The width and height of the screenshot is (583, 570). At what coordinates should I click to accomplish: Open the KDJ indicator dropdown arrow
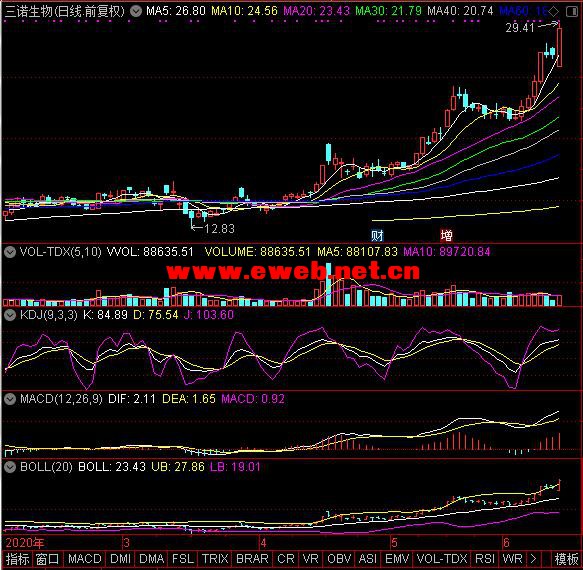click(10, 315)
